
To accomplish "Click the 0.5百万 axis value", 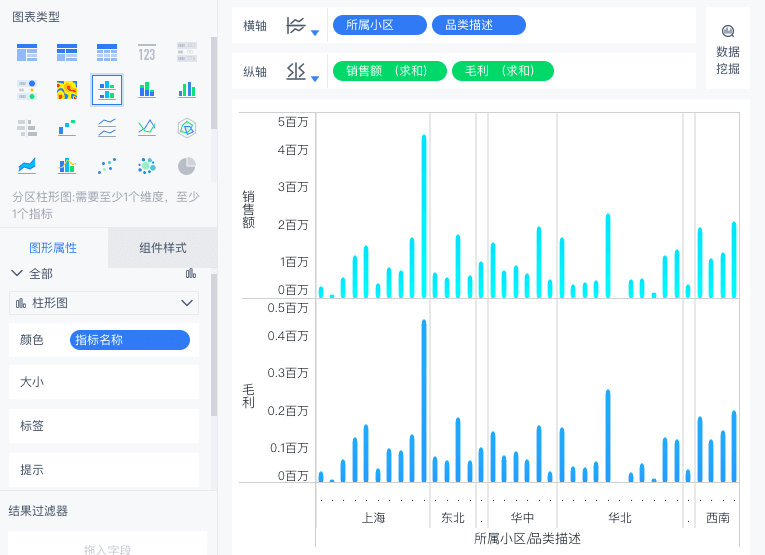I will (288, 308).
